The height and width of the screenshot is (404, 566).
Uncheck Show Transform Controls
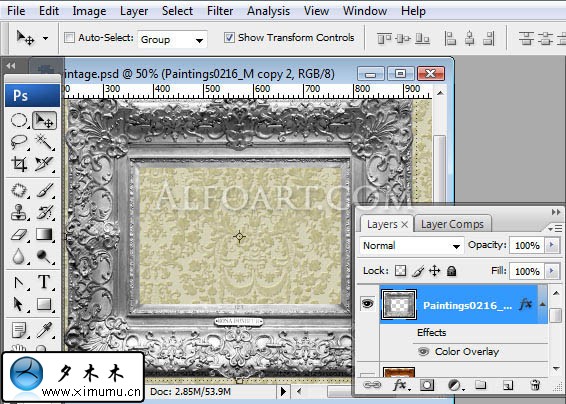click(229, 38)
